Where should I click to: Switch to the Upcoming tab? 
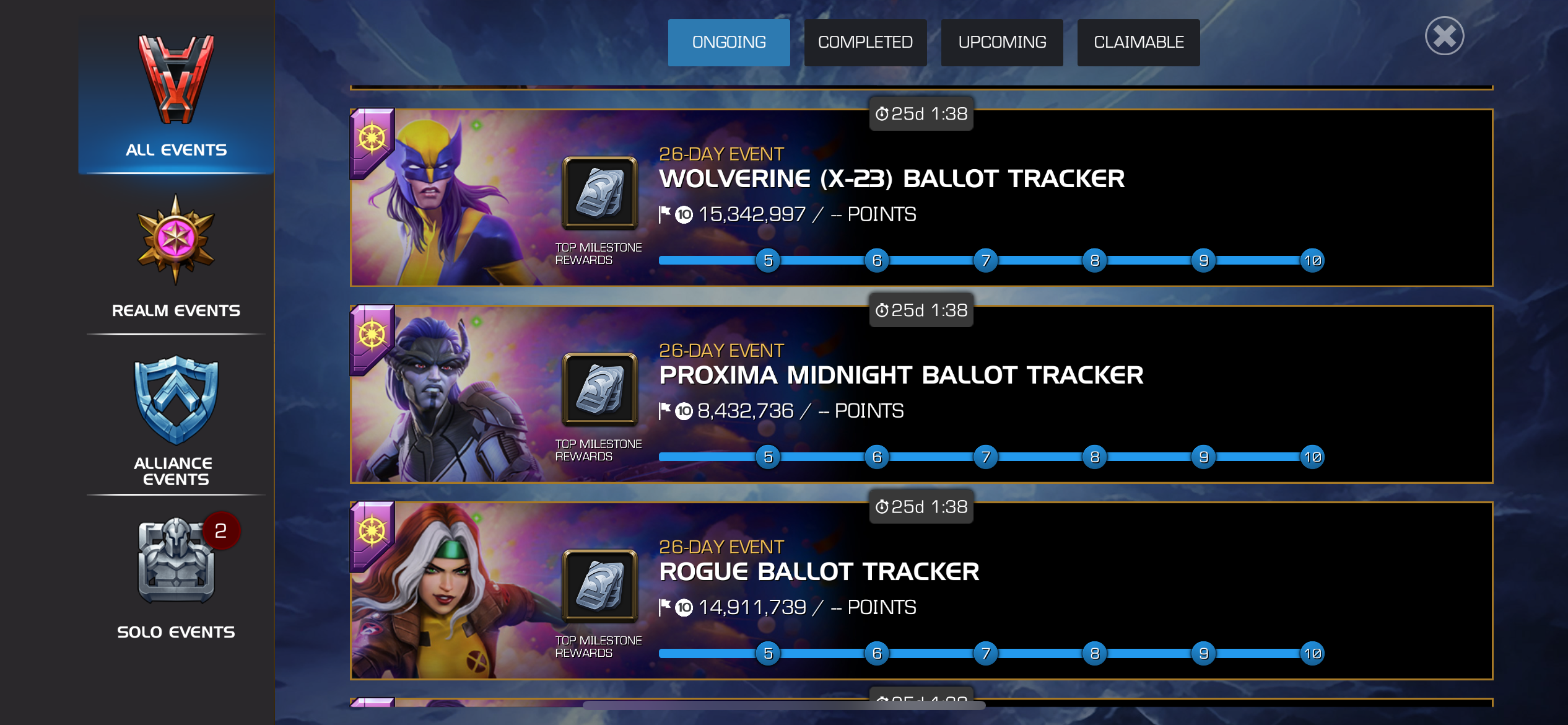tap(1002, 42)
